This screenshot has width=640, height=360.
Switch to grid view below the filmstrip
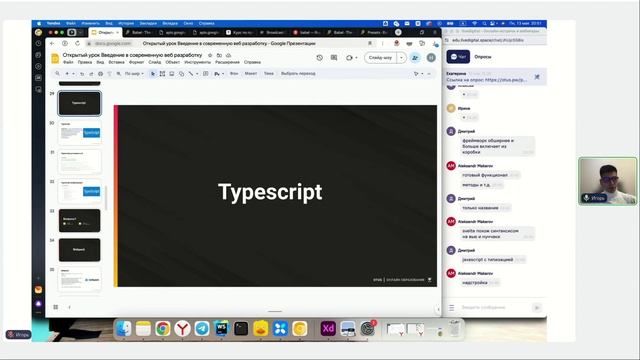56,307
